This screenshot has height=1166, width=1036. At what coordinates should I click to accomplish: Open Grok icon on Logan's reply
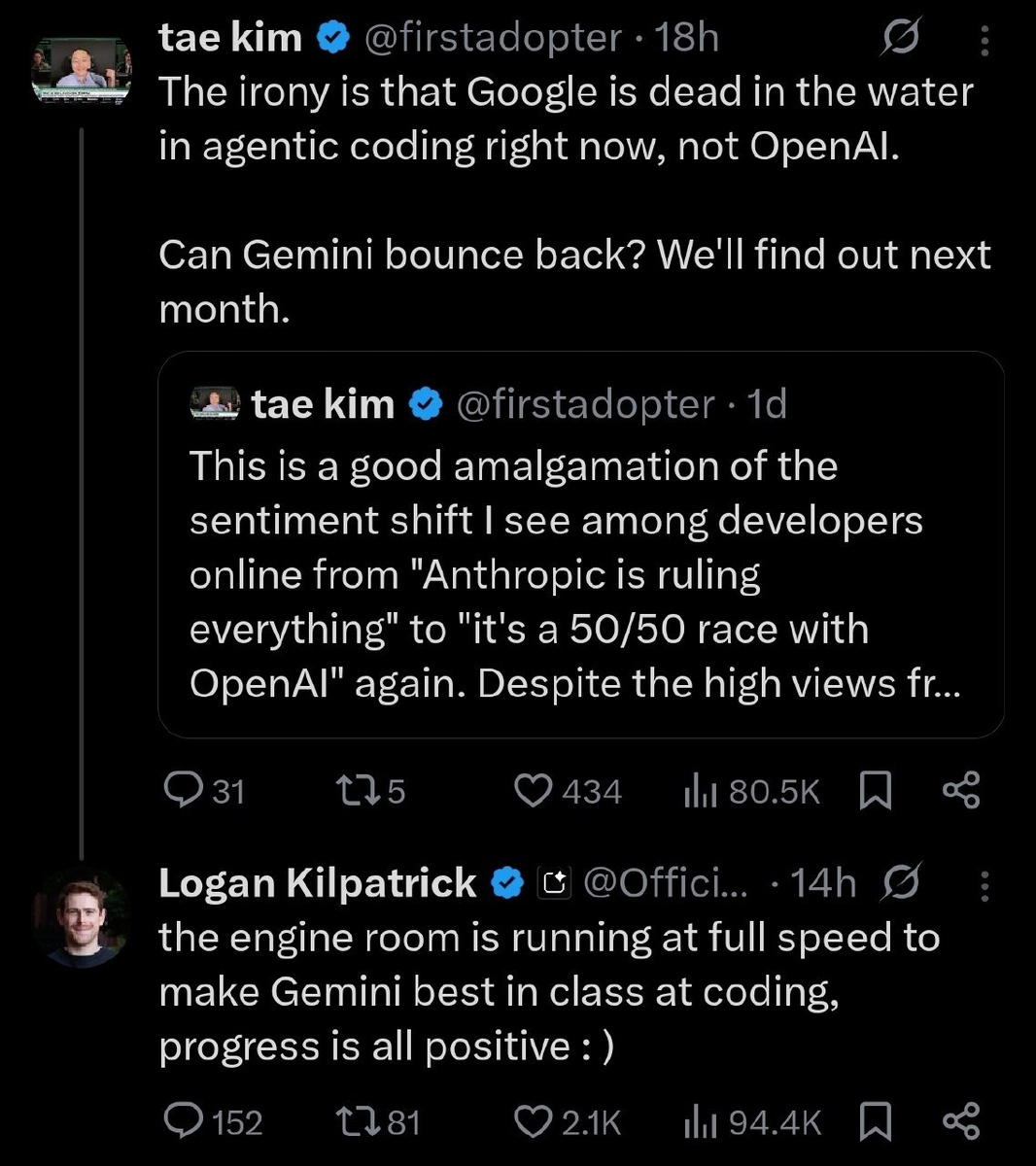pos(900,883)
